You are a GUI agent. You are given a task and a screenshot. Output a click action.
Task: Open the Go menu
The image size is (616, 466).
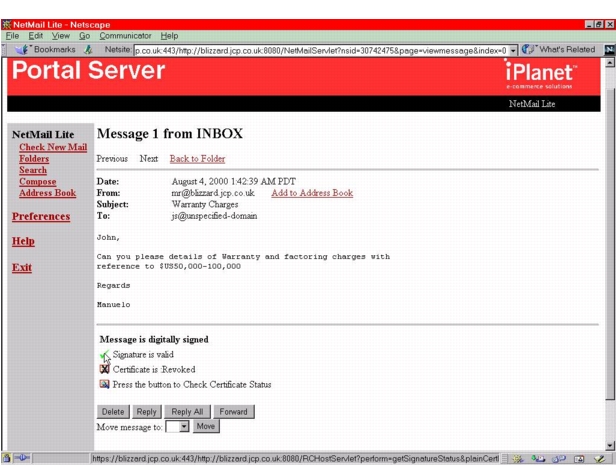[84, 36]
